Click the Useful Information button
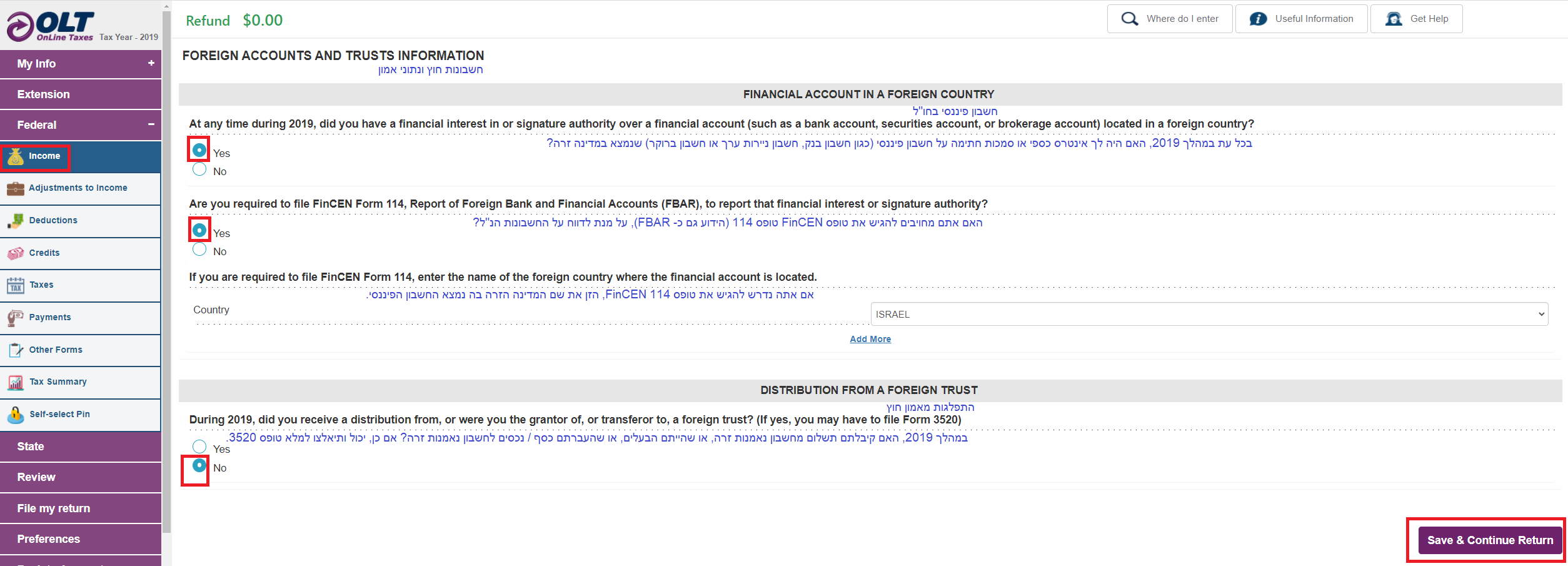 1302,19
